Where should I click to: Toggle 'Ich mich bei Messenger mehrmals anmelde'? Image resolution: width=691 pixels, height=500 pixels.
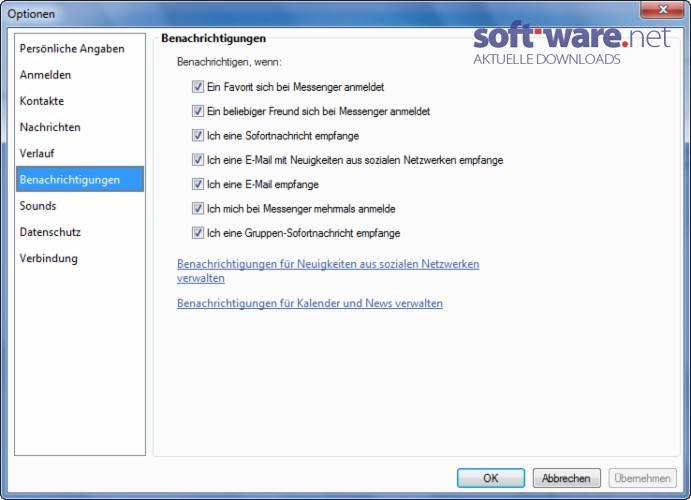tap(198, 208)
